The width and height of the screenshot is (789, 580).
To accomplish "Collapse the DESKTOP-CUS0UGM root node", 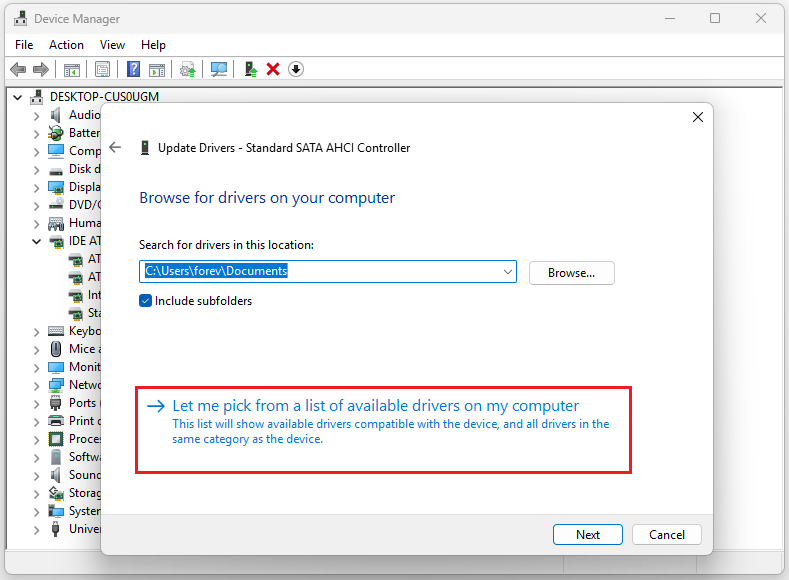I will pyautogui.click(x=18, y=97).
